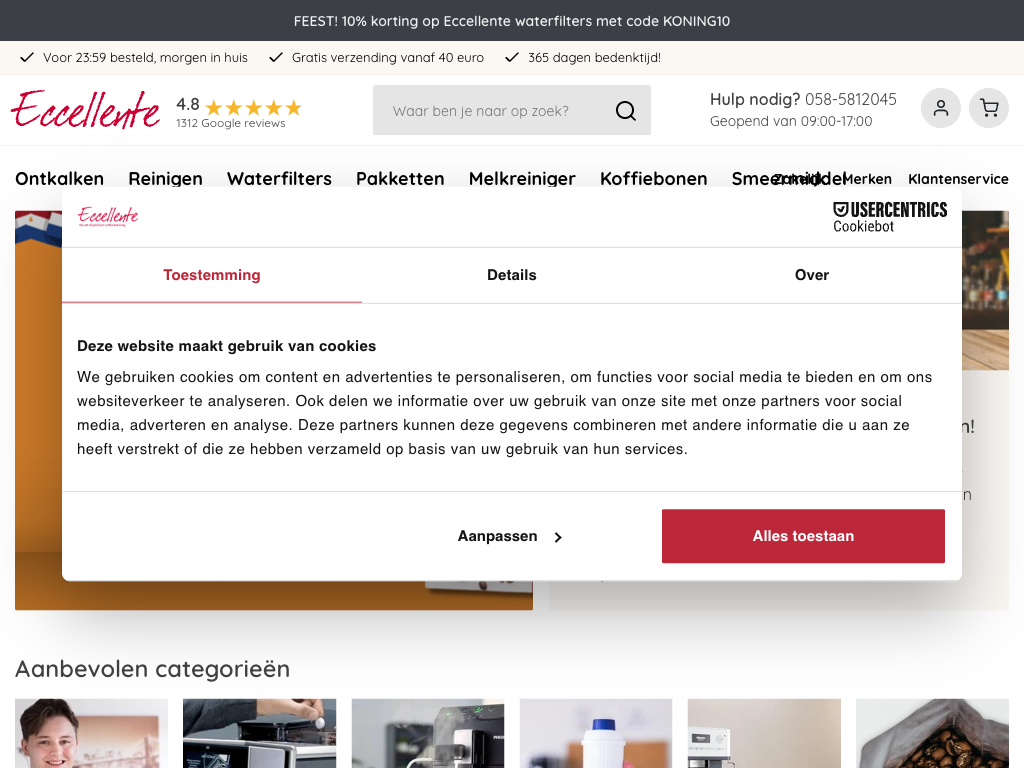This screenshot has width=1024, height=768.
Task: Open the Waterfilters menu
Action: click(279, 179)
